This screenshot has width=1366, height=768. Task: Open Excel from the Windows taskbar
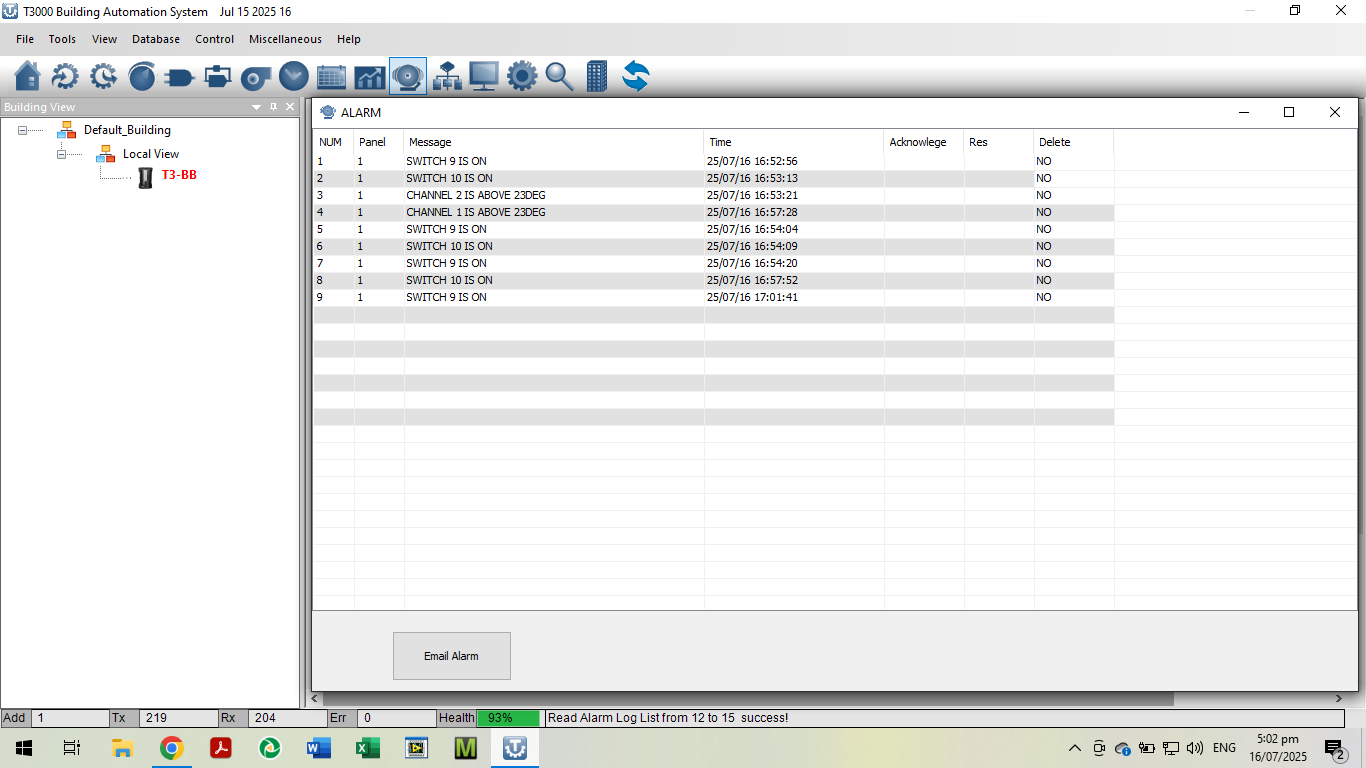[367, 748]
